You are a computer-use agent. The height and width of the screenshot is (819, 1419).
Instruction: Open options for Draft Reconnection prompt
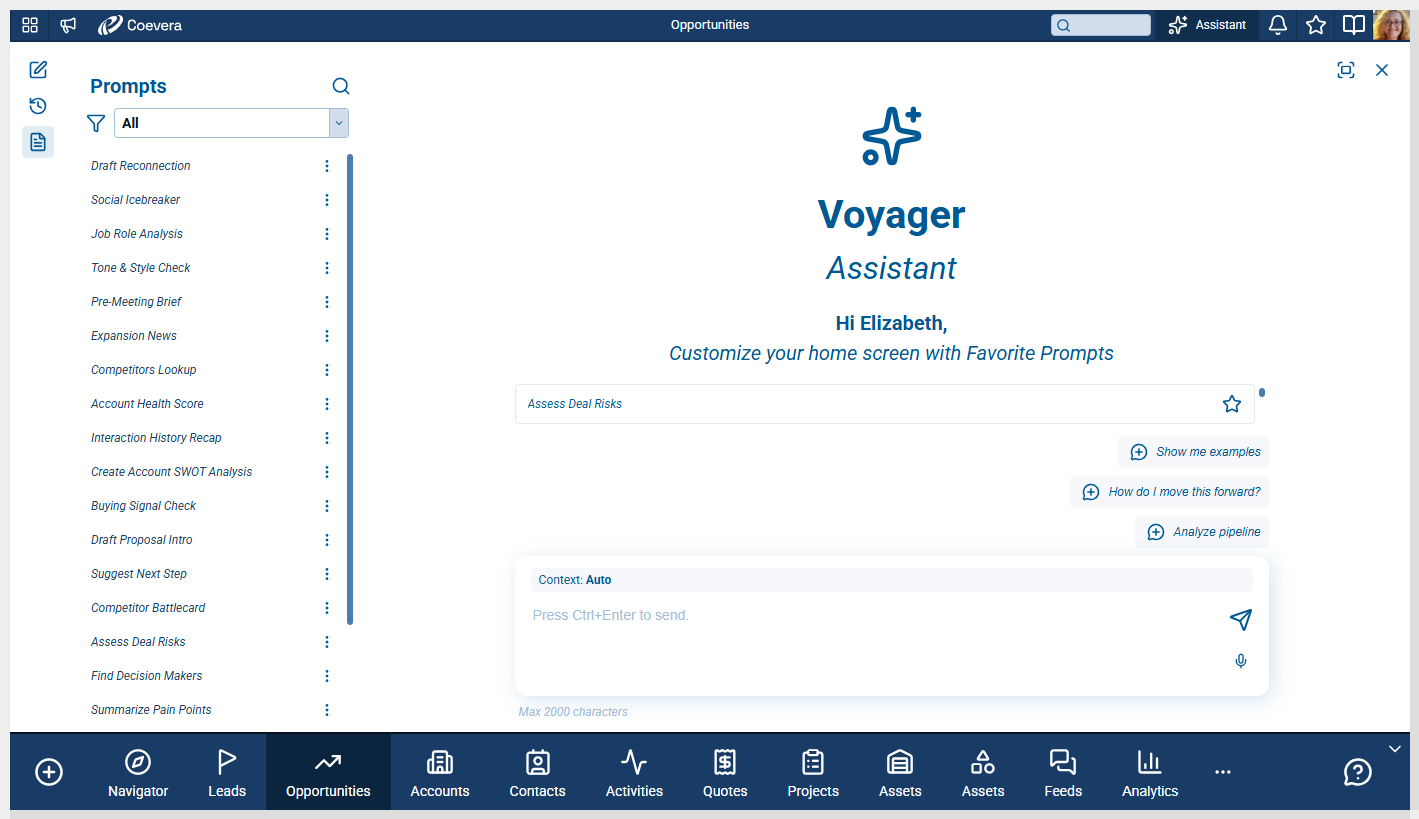click(x=327, y=166)
